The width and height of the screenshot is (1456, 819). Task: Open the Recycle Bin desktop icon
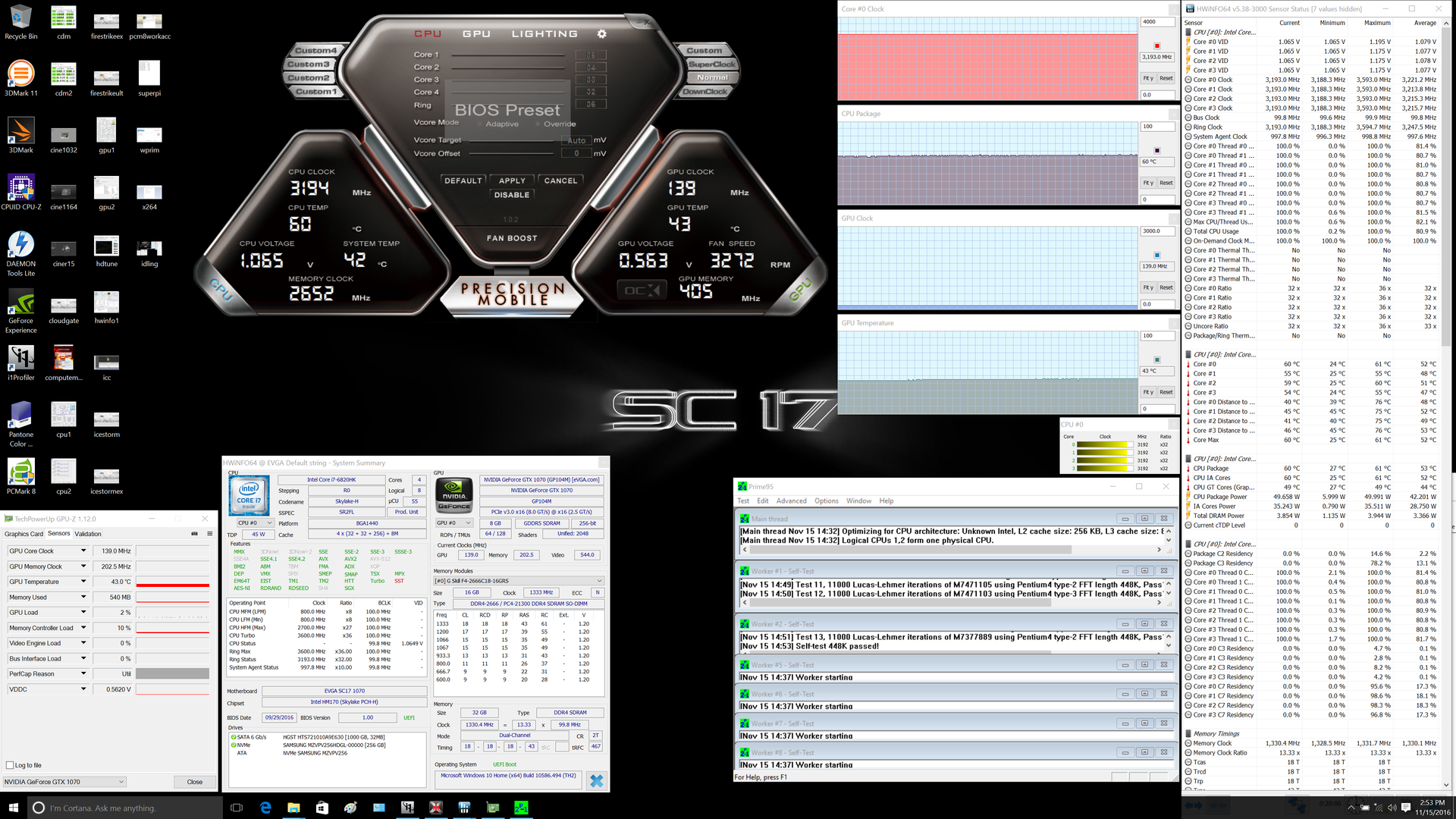pyautogui.click(x=21, y=23)
